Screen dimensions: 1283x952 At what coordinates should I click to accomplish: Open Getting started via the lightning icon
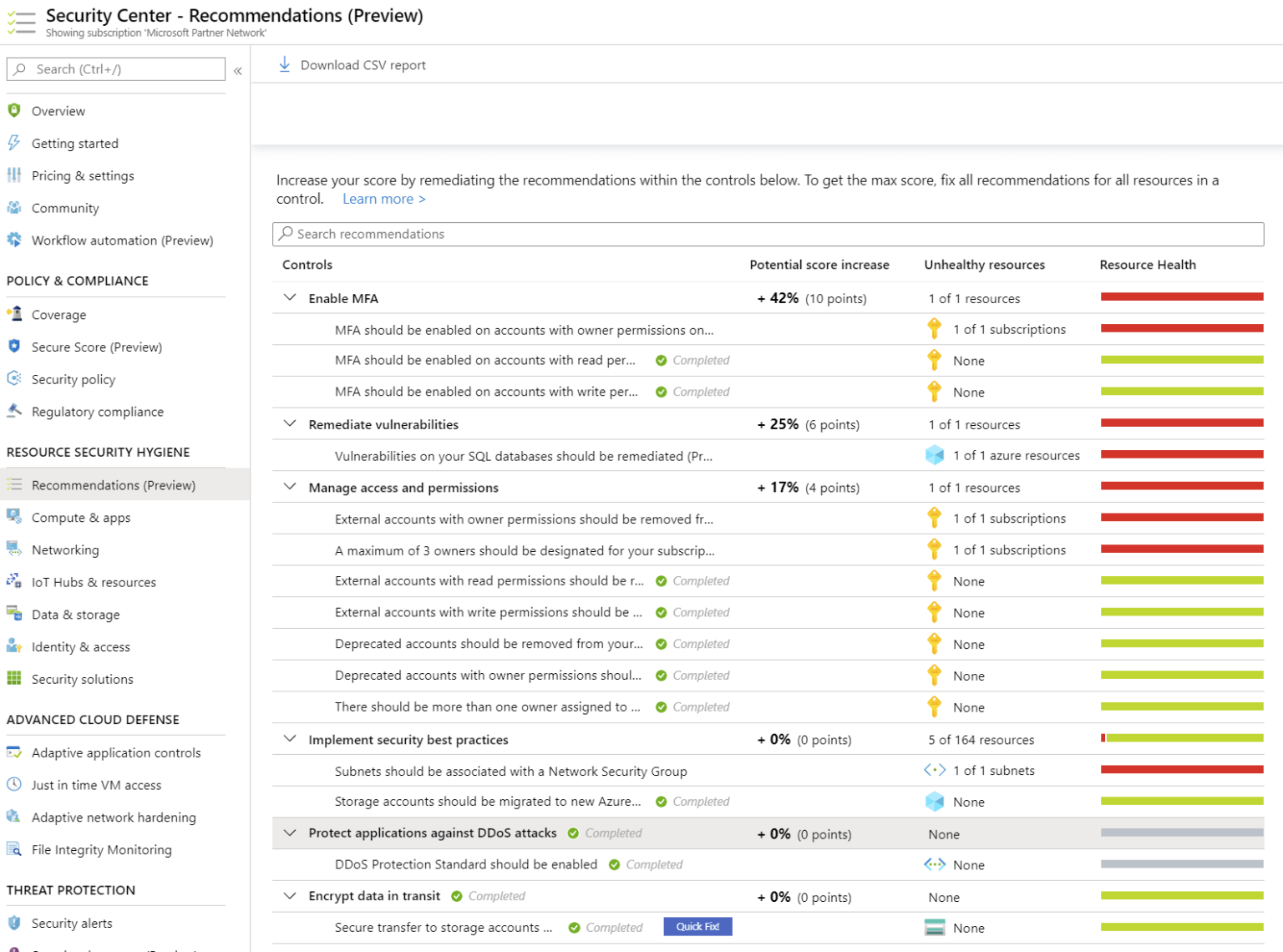(13, 143)
